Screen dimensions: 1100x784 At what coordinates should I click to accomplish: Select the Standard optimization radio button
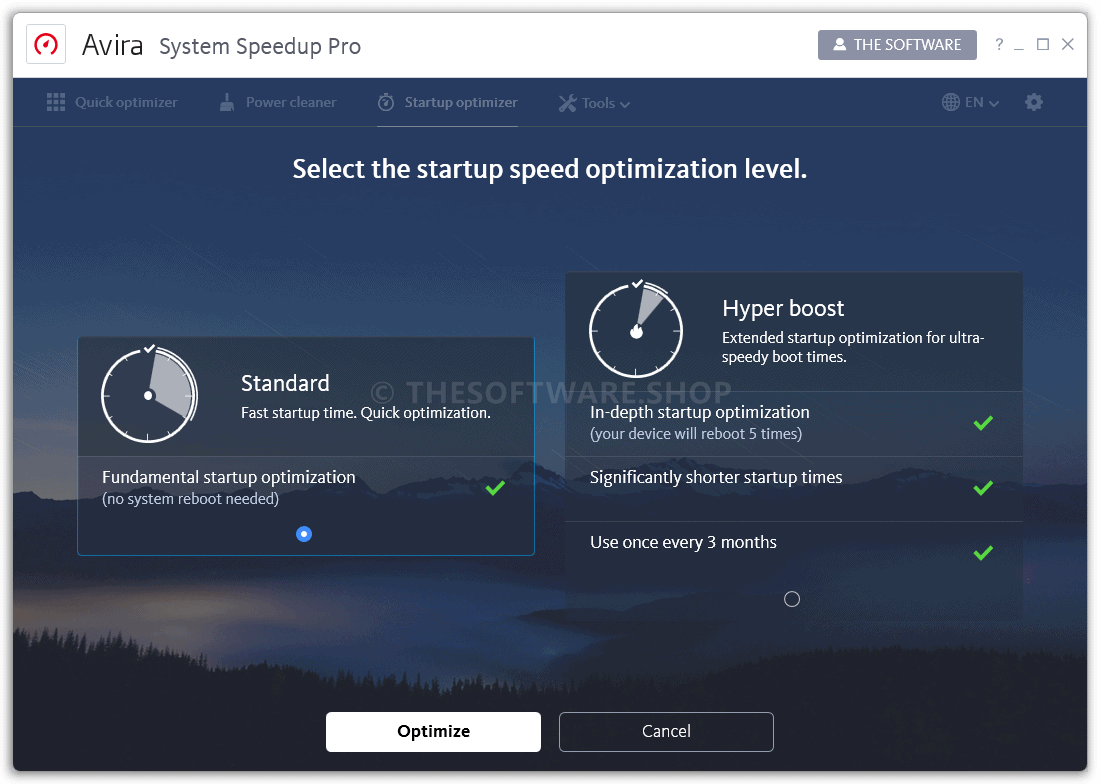click(x=304, y=534)
